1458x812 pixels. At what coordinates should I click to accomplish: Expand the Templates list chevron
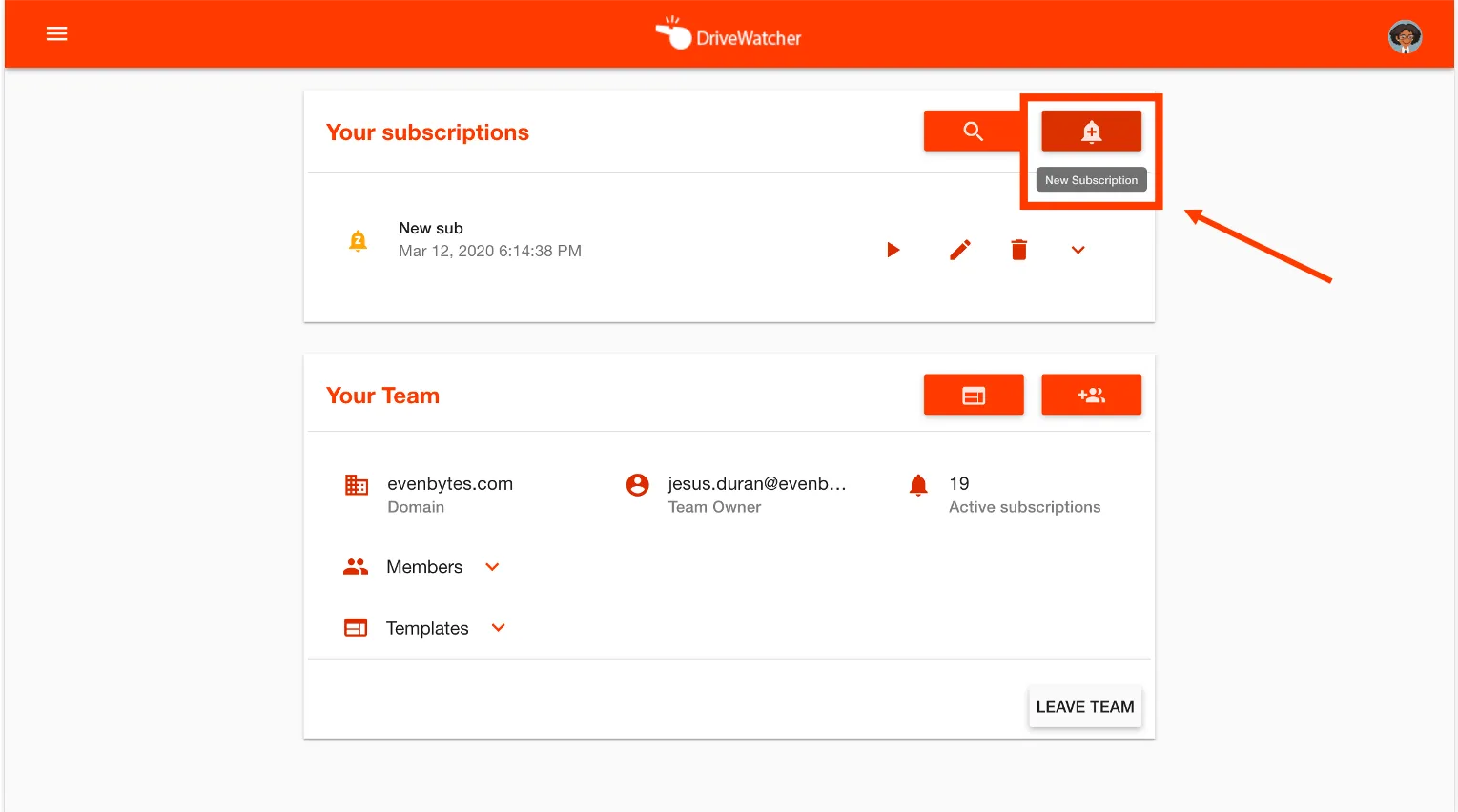click(x=498, y=628)
